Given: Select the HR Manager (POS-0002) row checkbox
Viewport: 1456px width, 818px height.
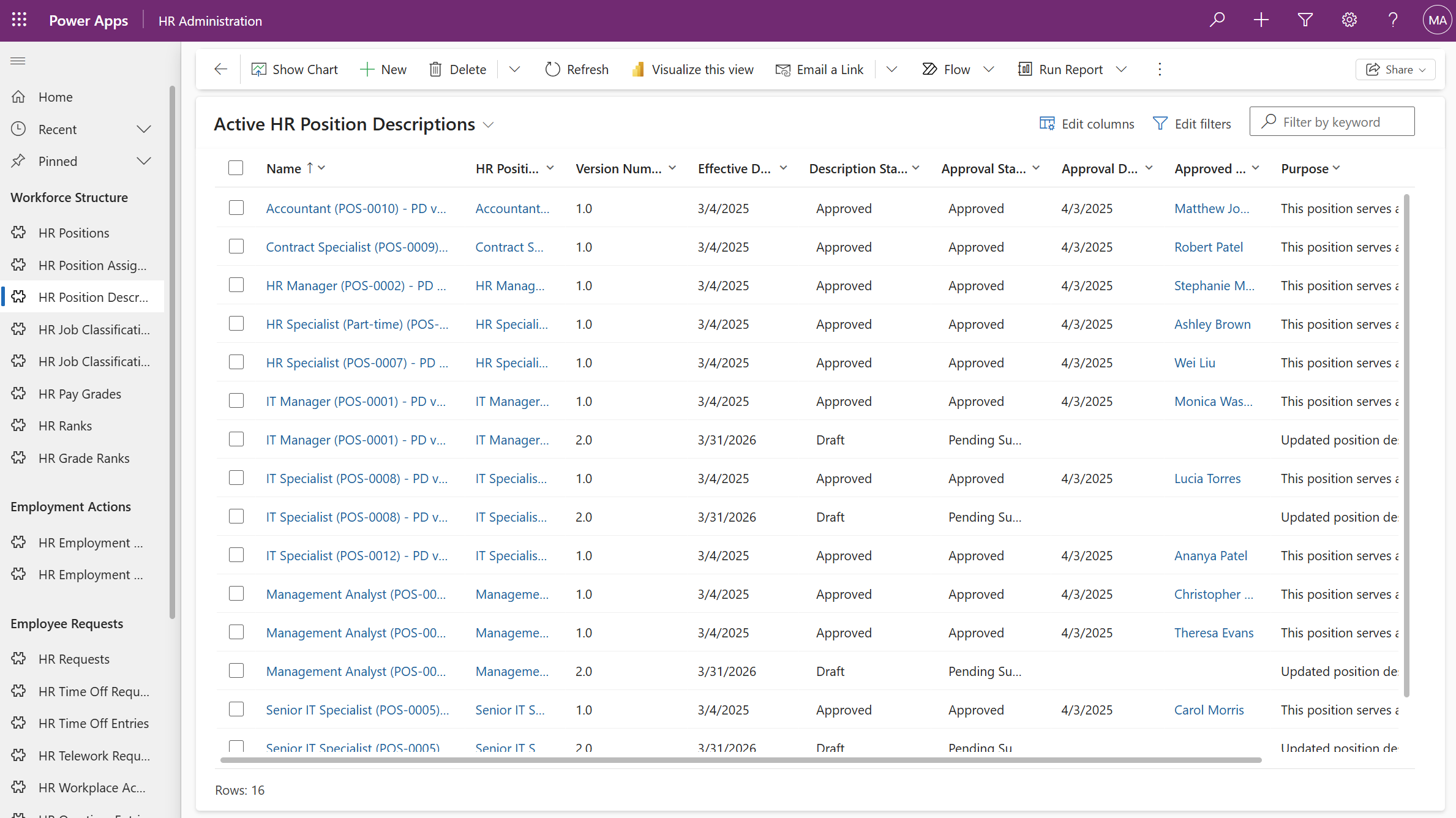Looking at the screenshot, I should pyautogui.click(x=236, y=285).
